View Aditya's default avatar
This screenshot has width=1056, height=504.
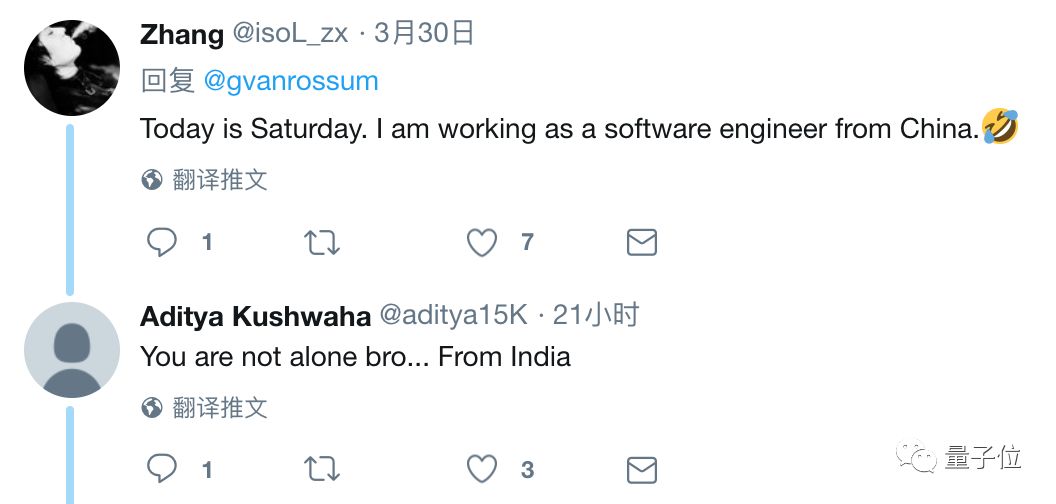click(72, 350)
